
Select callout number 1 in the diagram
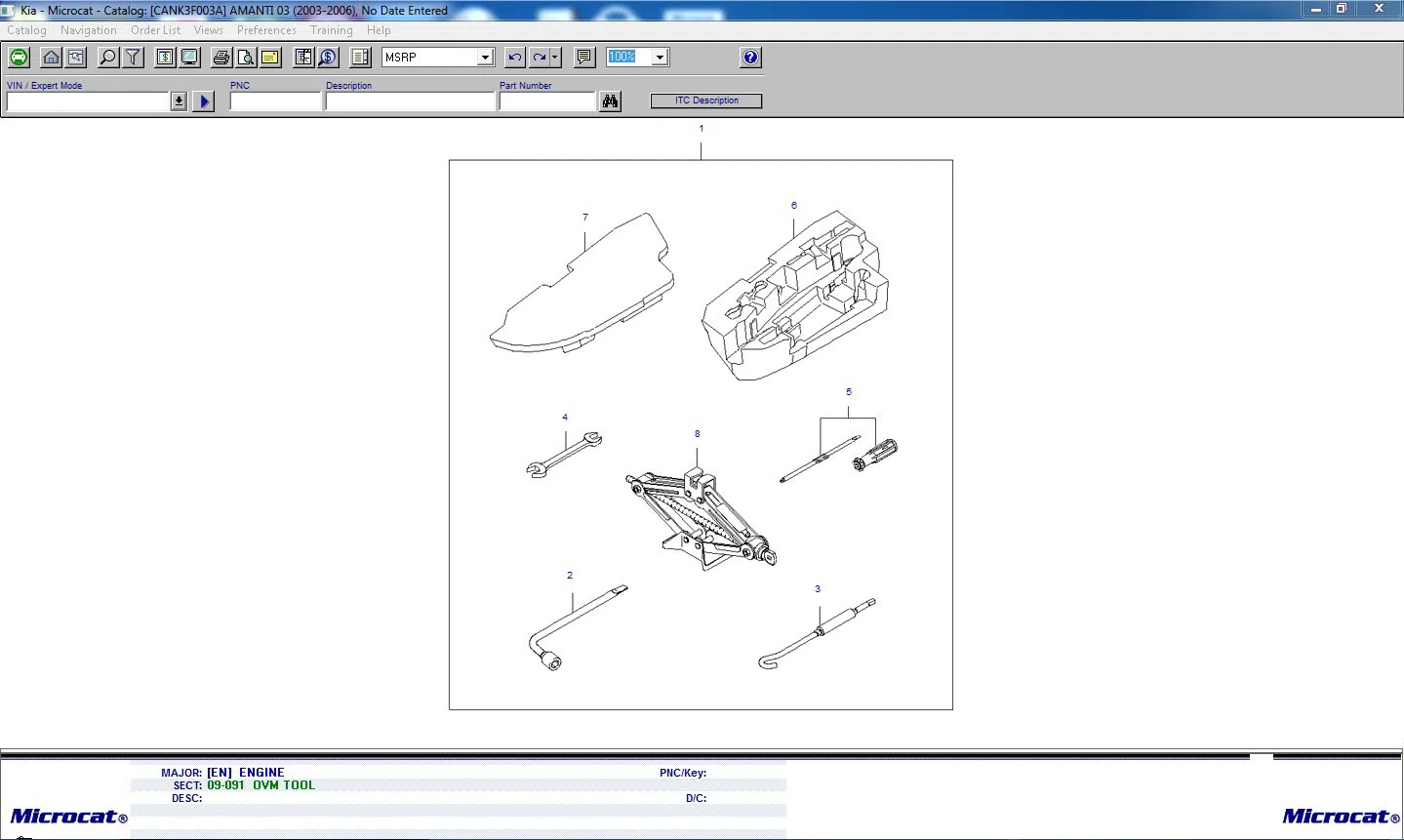(701, 129)
